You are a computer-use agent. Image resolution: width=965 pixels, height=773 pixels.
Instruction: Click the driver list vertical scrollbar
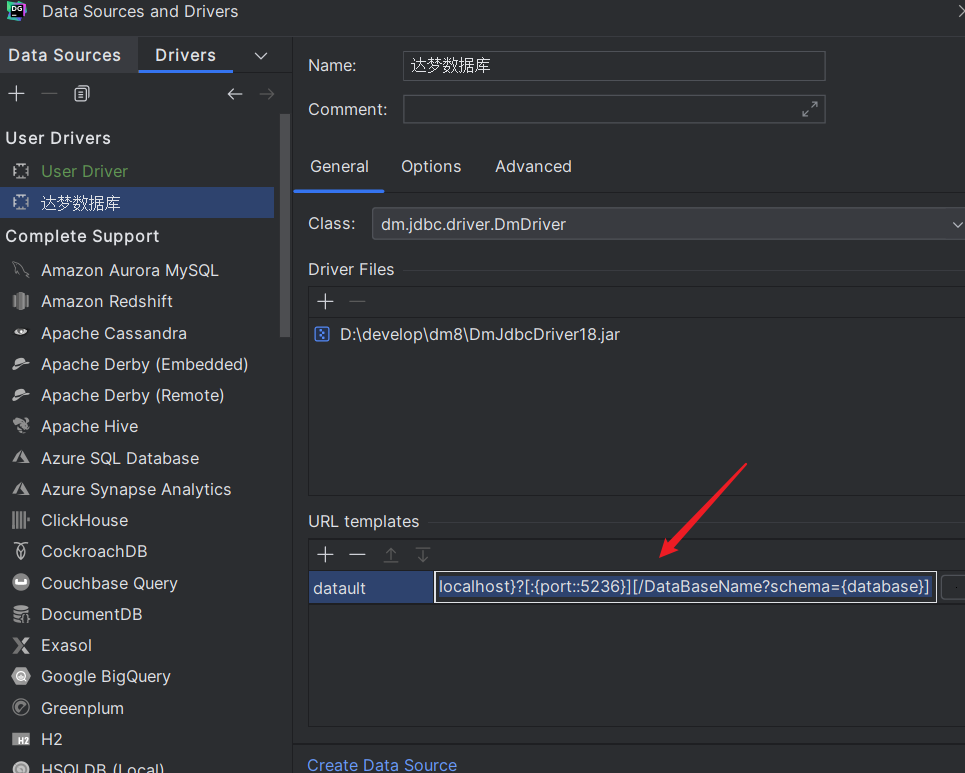[284, 225]
